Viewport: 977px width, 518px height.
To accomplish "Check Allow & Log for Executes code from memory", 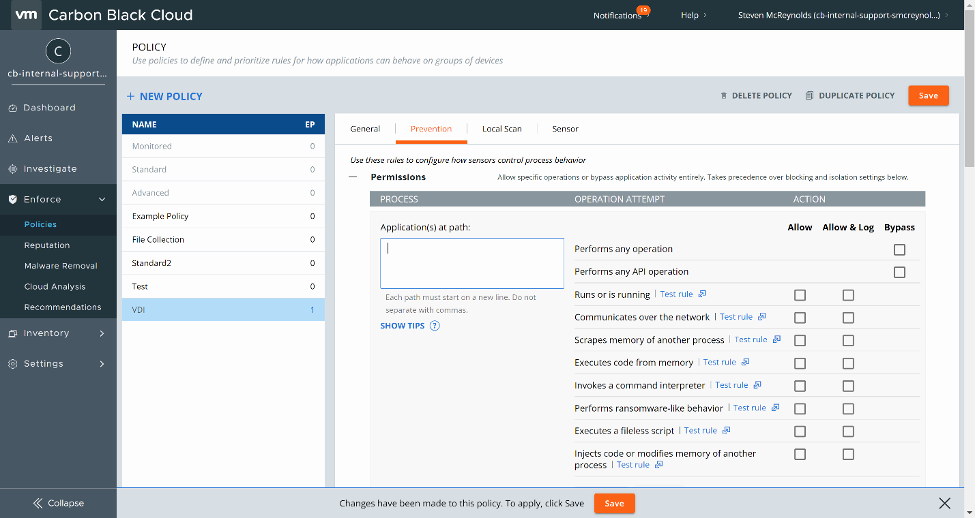I will point(848,363).
